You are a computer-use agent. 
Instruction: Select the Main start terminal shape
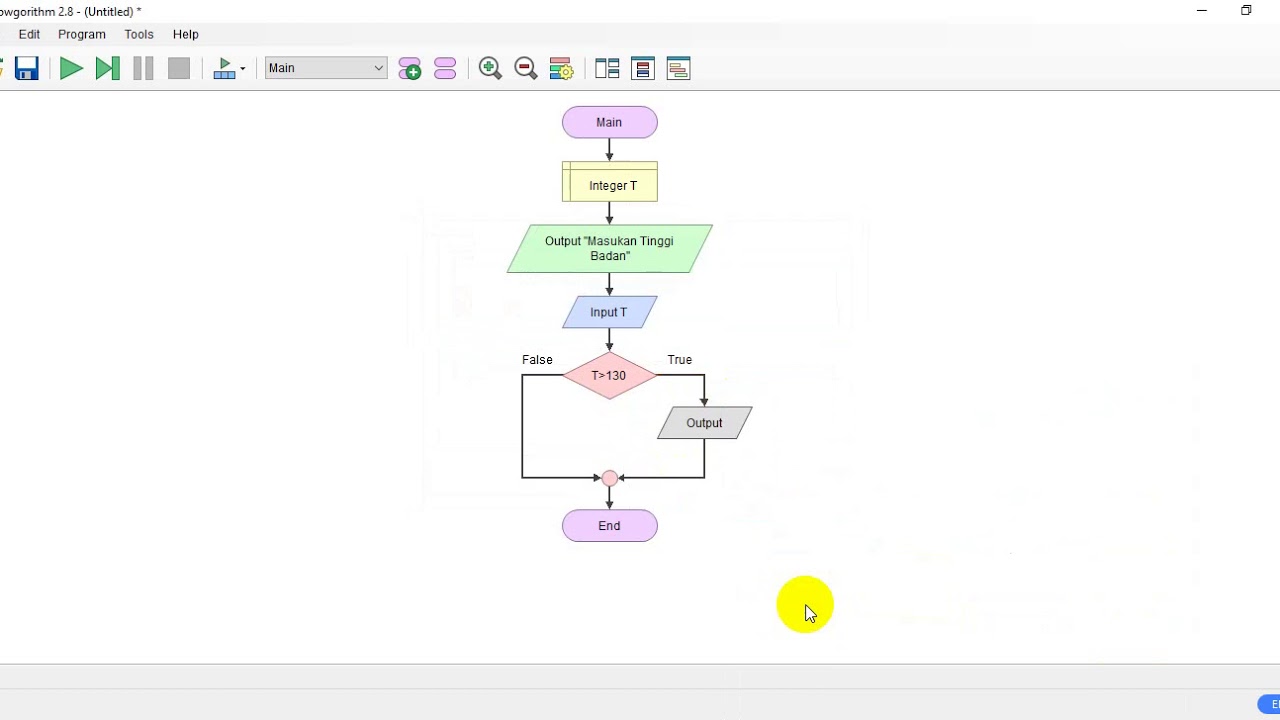[x=609, y=122]
